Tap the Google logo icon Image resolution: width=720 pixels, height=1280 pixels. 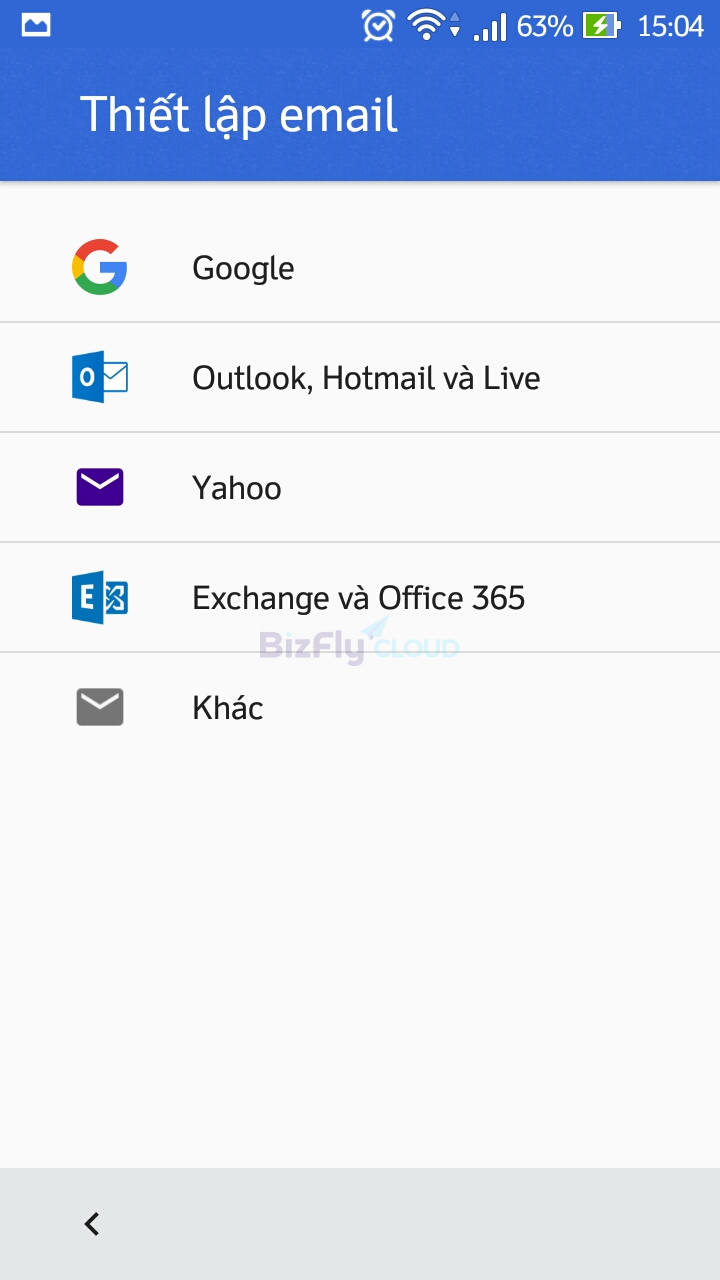[x=100, y=267]
